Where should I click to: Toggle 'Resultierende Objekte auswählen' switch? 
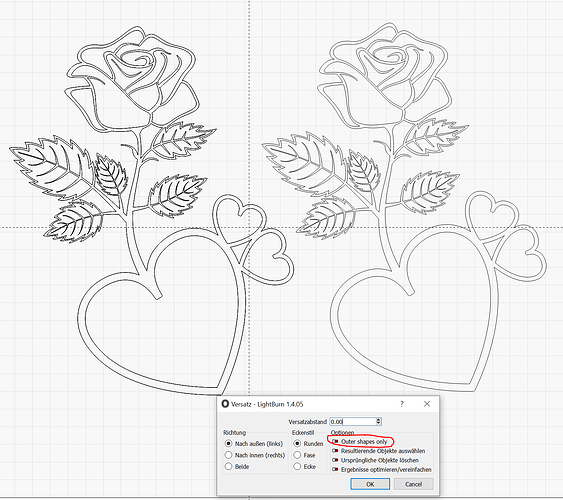pyautogui.click(x=335, y=451)
